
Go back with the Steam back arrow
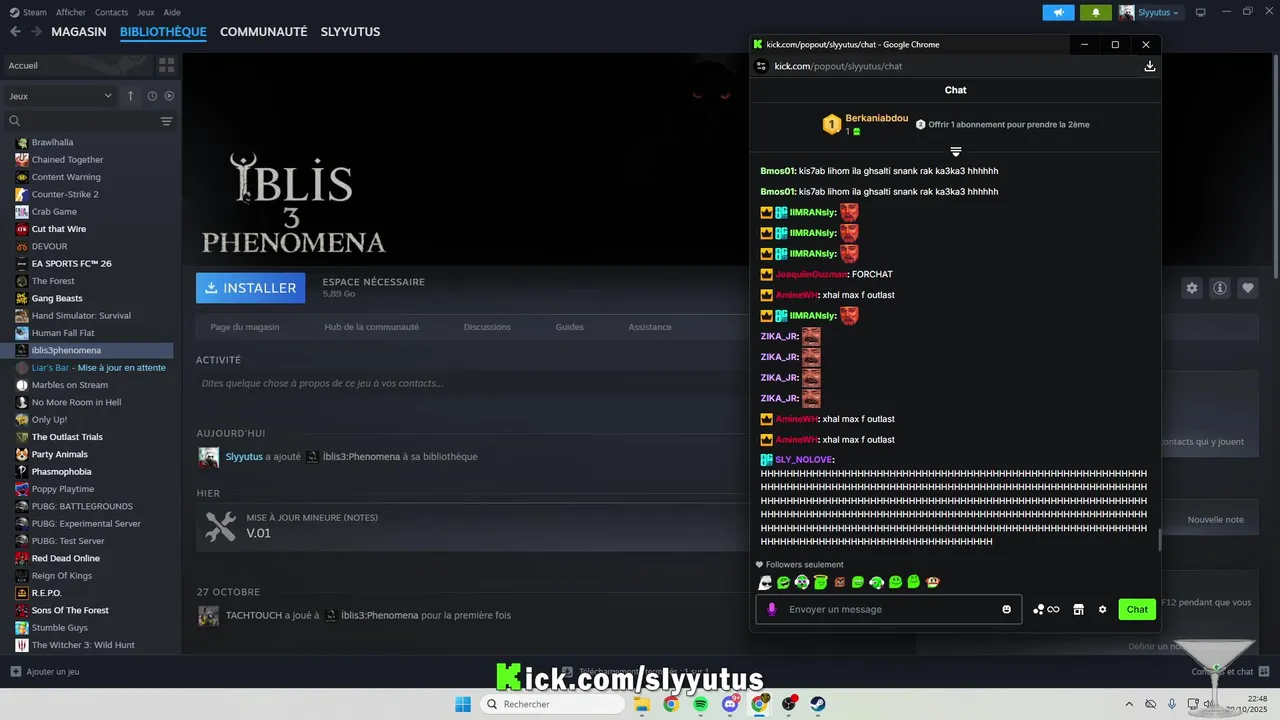coord(15,31)
